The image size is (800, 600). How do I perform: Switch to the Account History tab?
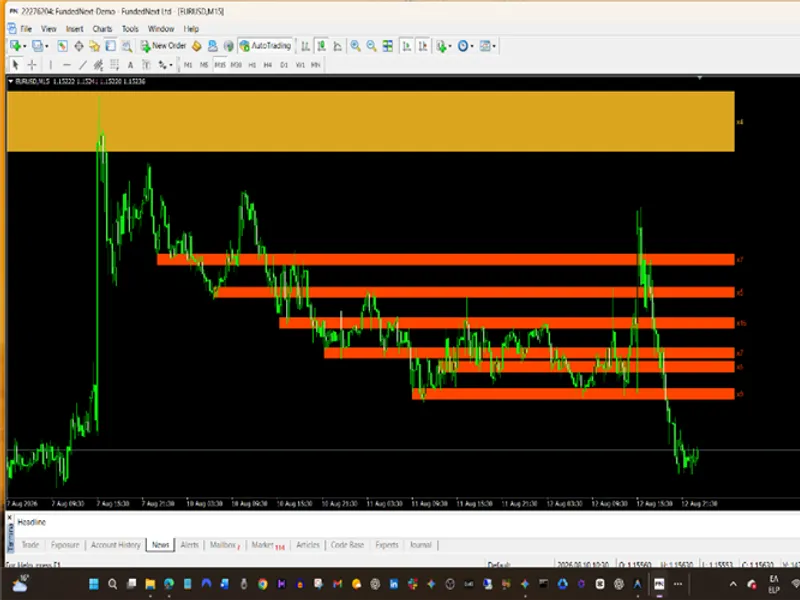pyautogui.click(x=116, y=545)
